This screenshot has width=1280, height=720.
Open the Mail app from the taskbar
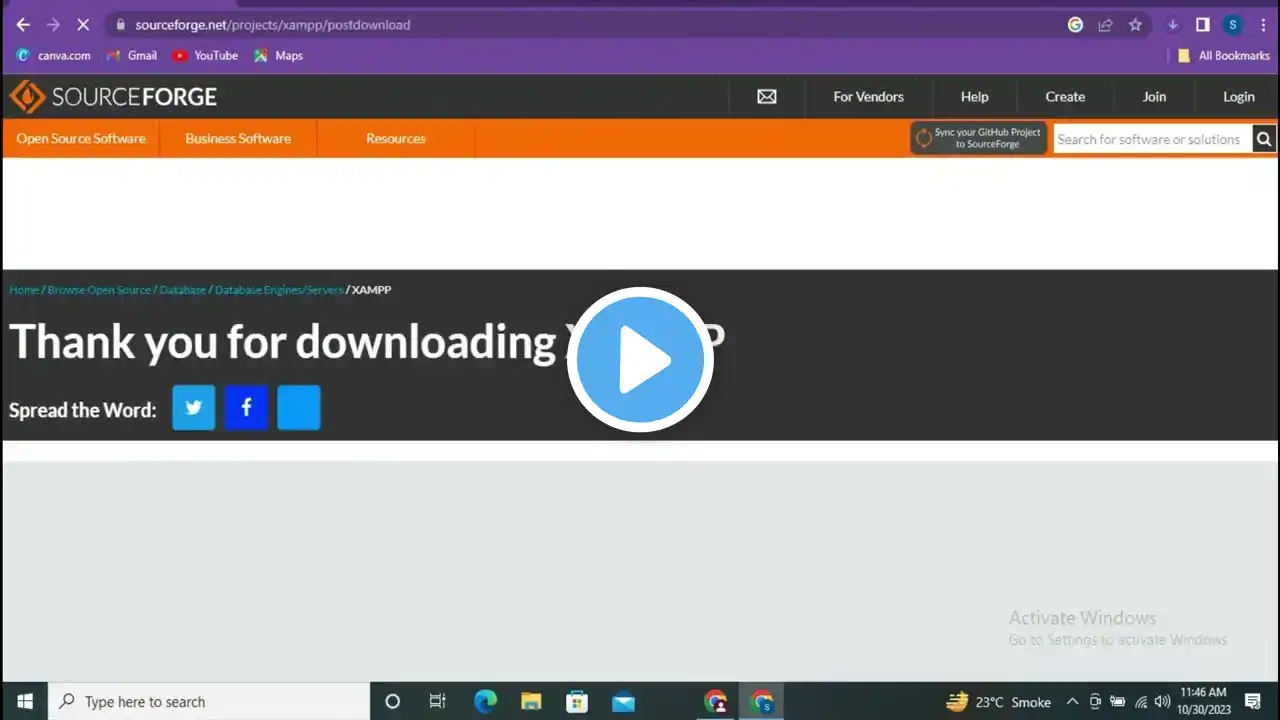tap(623, 701)
